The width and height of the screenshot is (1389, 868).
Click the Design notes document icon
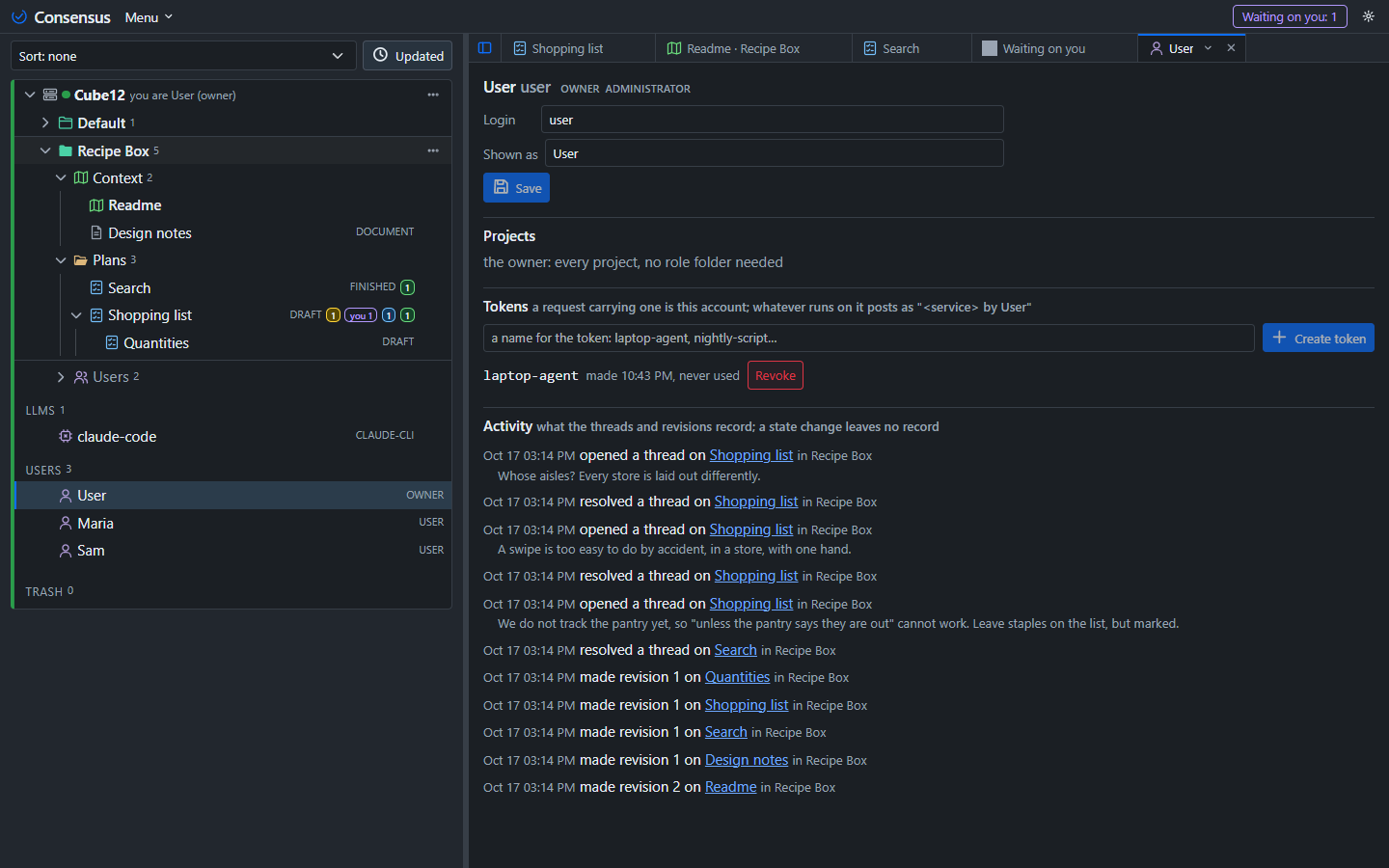coord(96,232)
